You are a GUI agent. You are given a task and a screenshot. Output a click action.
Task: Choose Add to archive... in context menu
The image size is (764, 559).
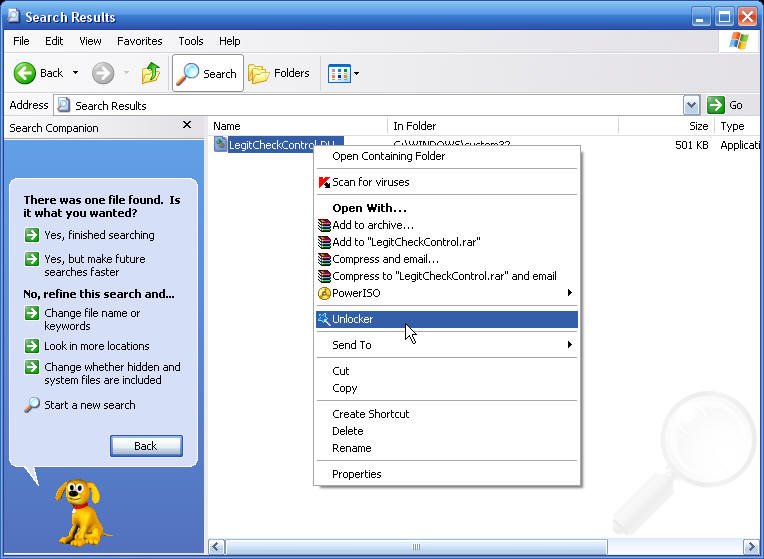pyautogui.click(x=447, y=225)
